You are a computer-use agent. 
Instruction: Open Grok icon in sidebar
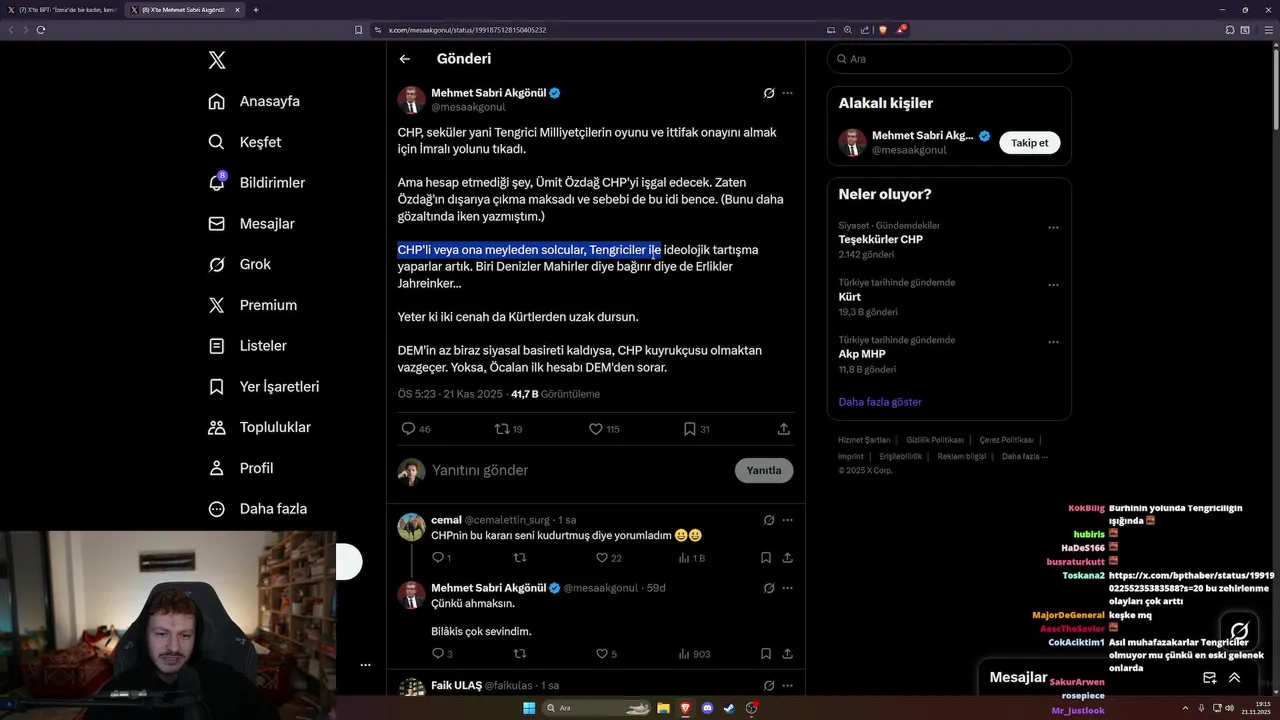tap(216, 264)
